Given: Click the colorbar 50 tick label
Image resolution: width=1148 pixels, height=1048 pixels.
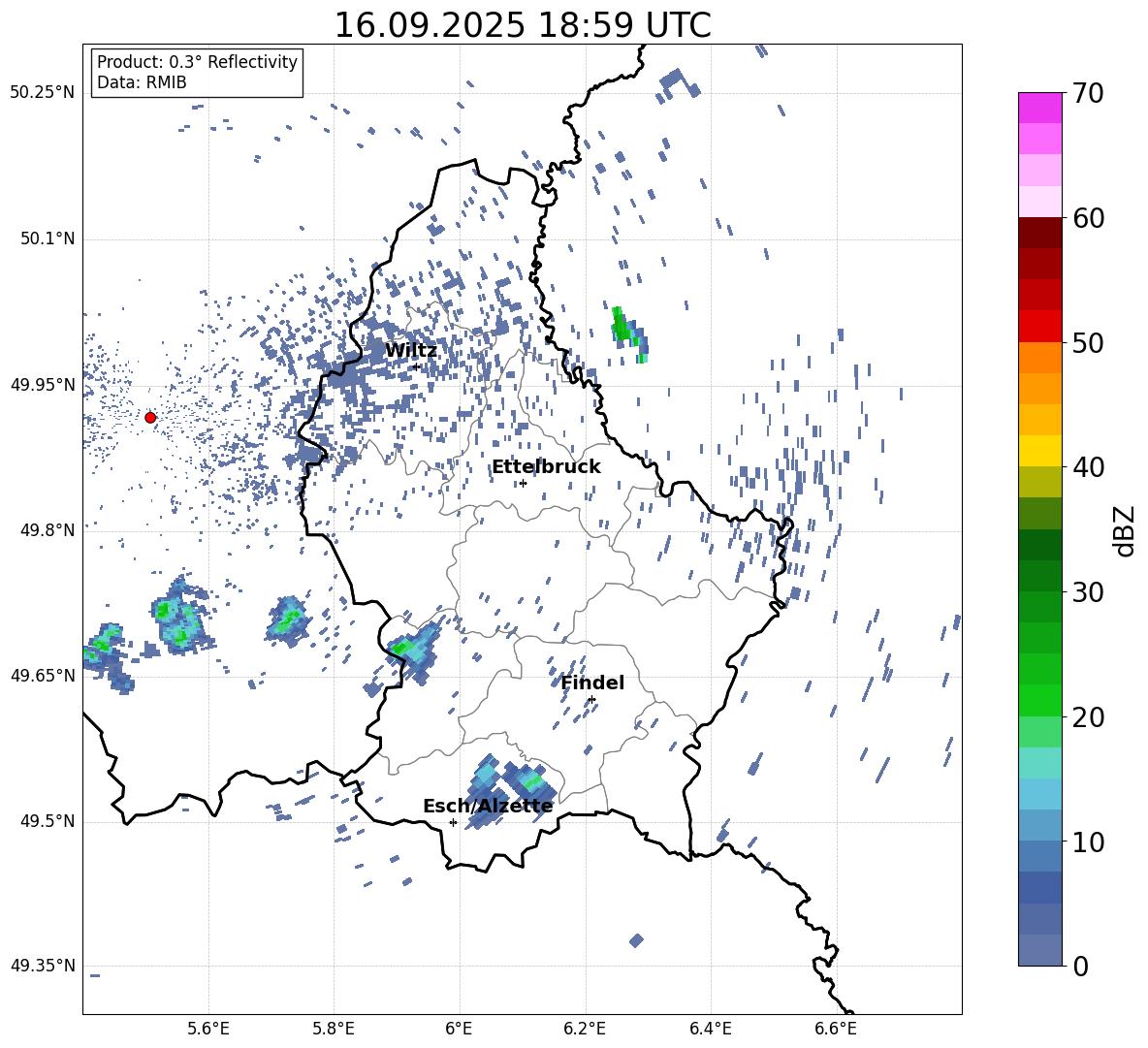Looking at the screenshot, I should click(1088, 342).
